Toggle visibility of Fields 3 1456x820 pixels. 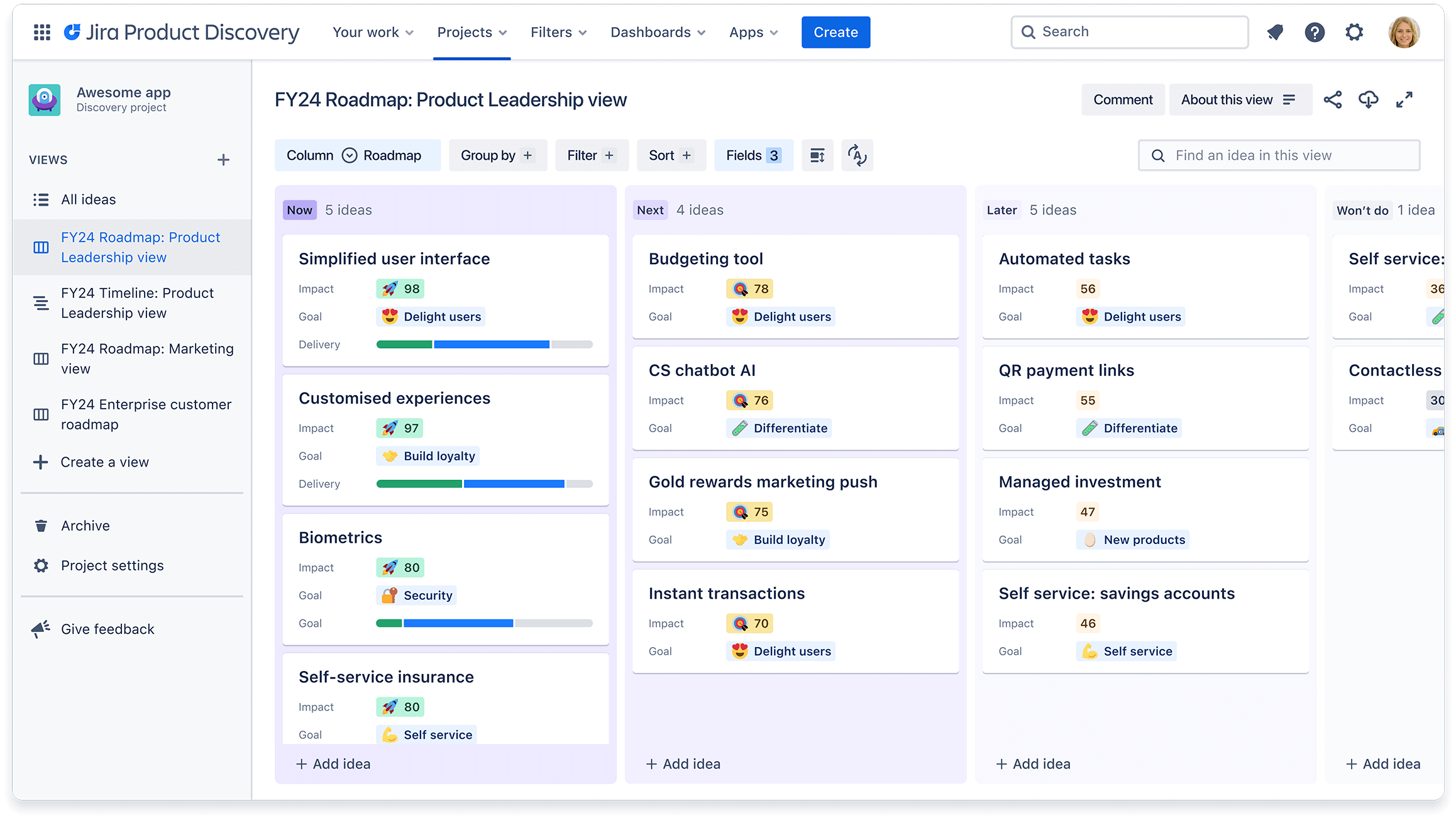pyautogui.click(x=753, y=155)
